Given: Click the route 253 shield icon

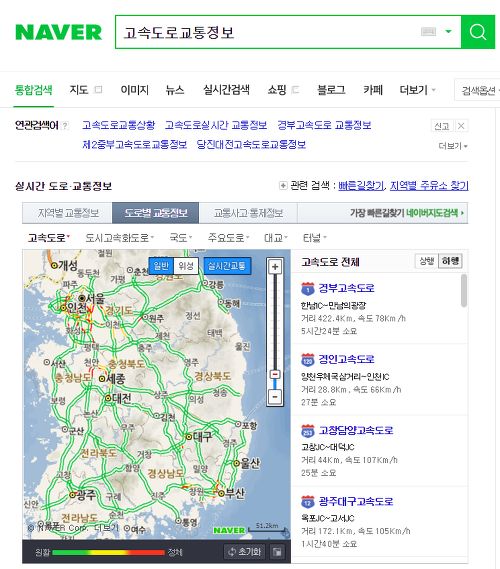Looking at the screenshot, I should click(308, 431).
